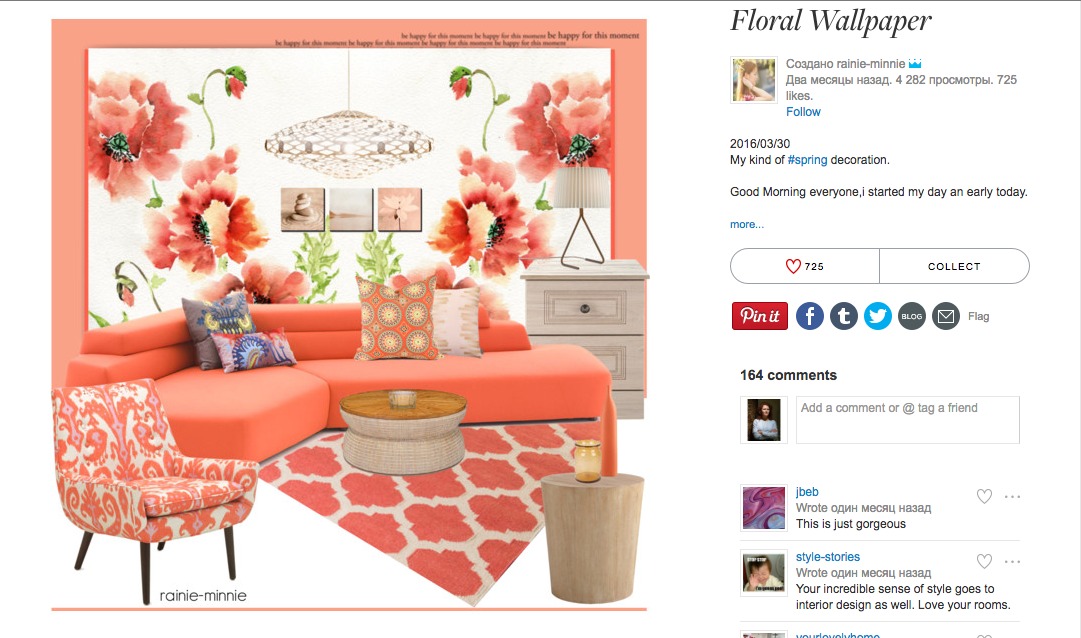Open the #spring hashtag link
1081x638 pixels.
[807, 160]
